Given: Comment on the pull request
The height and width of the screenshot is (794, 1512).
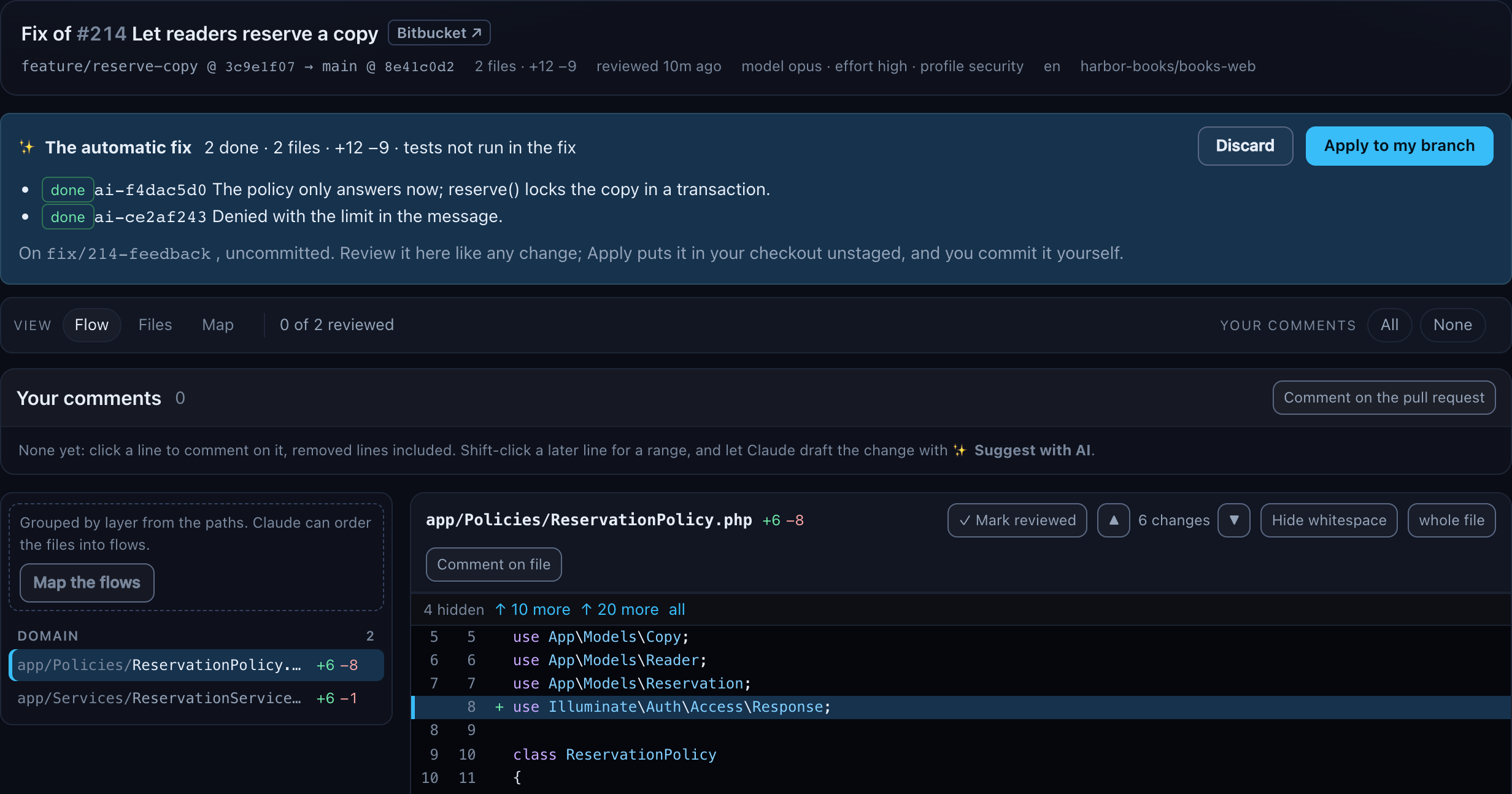Looking at the screenshot, I should pyautogui.click(x=1384, y=398).
